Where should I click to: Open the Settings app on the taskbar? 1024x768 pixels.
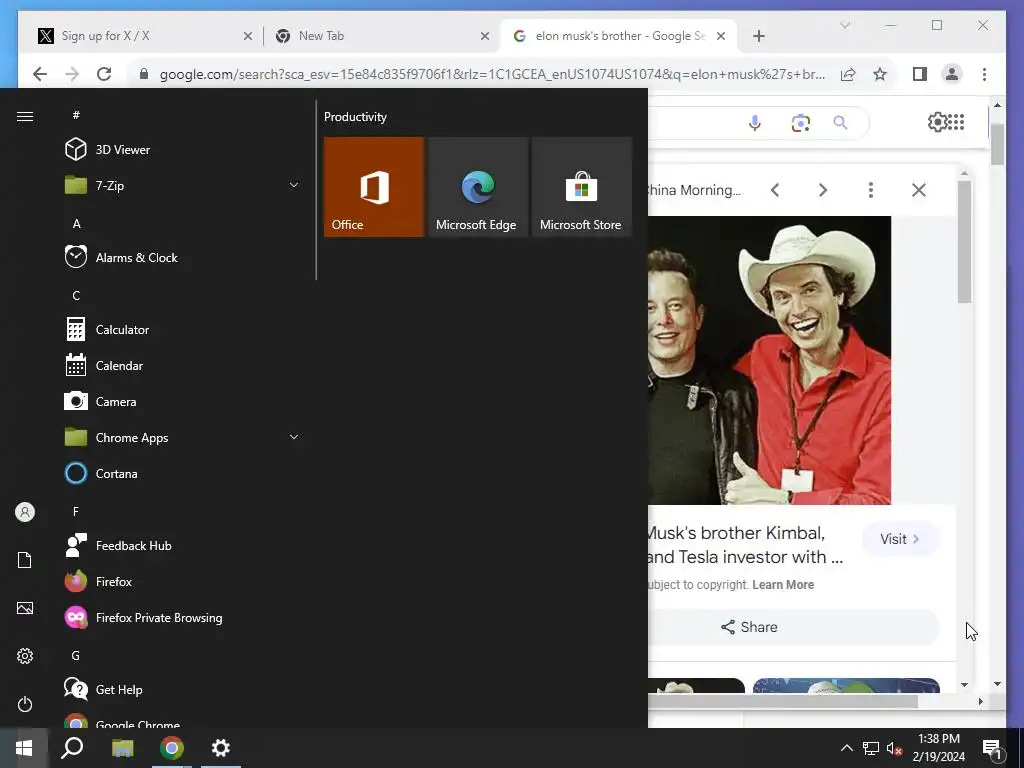click(x=221, y=748)
